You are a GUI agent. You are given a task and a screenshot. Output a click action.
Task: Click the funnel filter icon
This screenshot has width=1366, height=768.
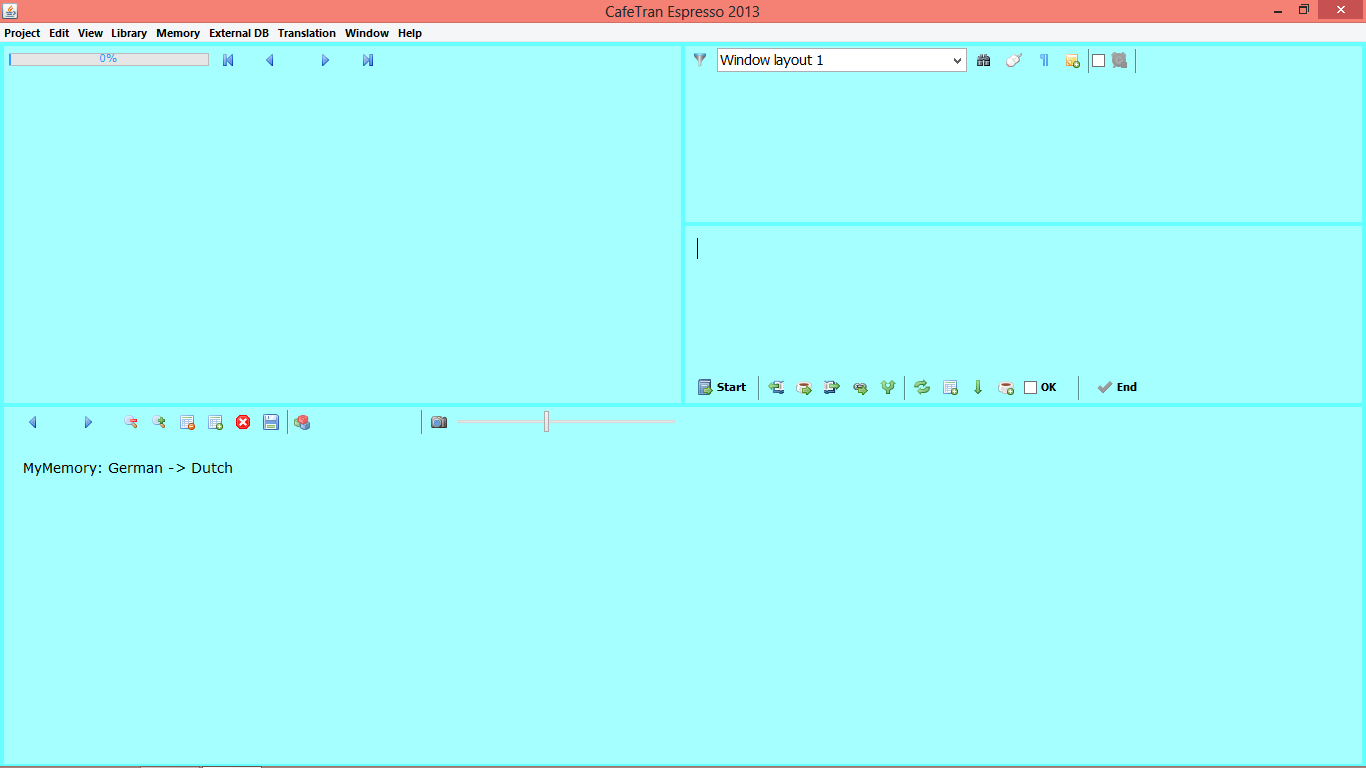click(700, 60)
